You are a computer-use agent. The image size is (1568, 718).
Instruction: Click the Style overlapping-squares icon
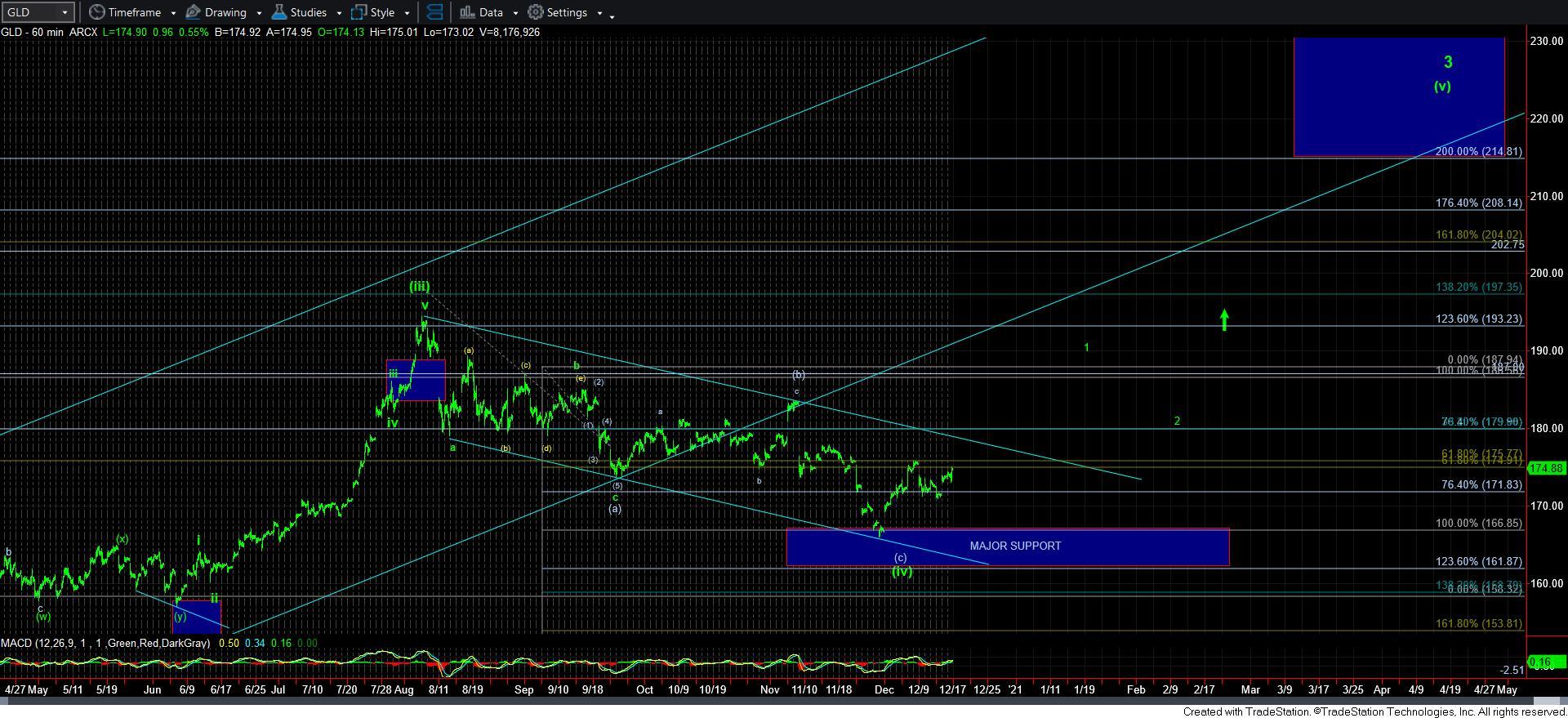tap(359, 12)
